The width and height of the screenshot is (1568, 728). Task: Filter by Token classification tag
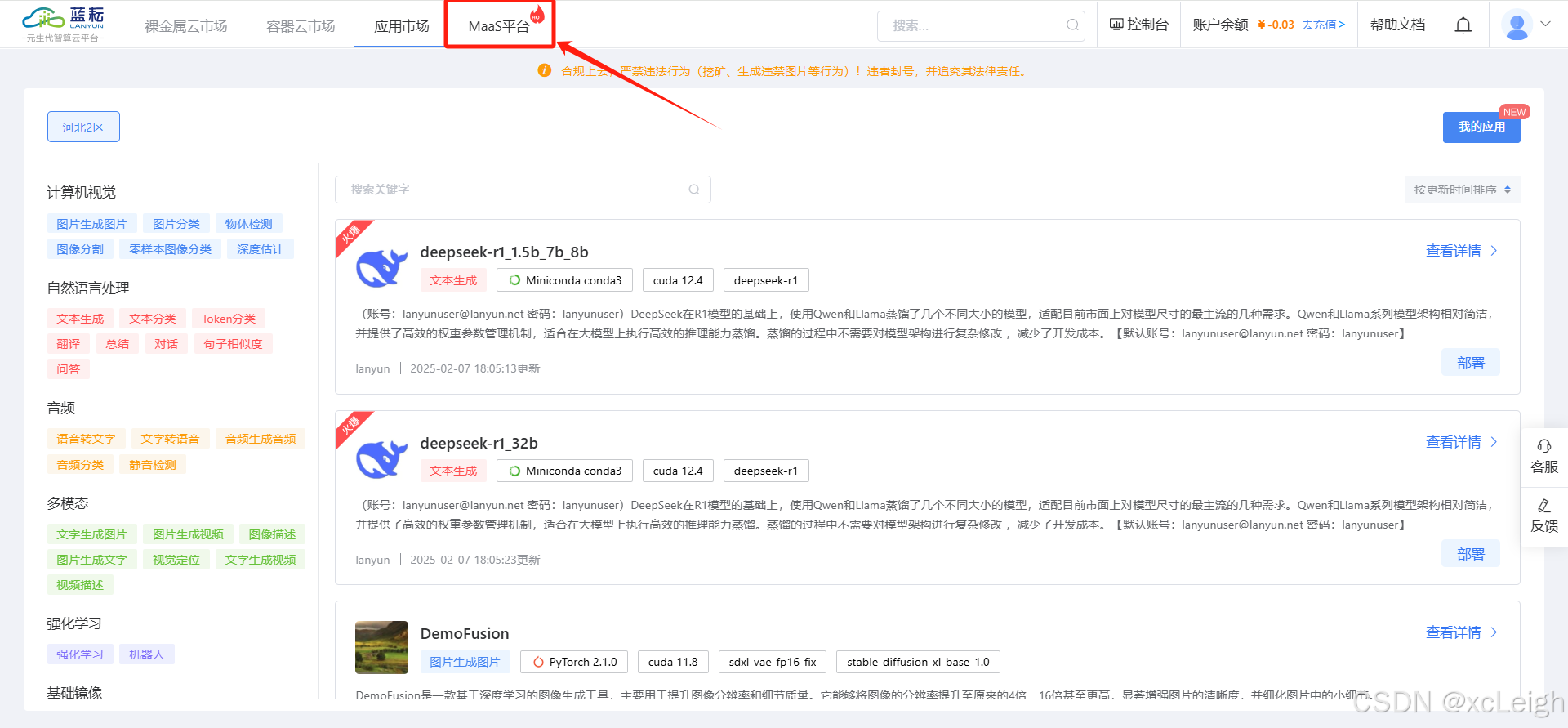coord(229,319)
